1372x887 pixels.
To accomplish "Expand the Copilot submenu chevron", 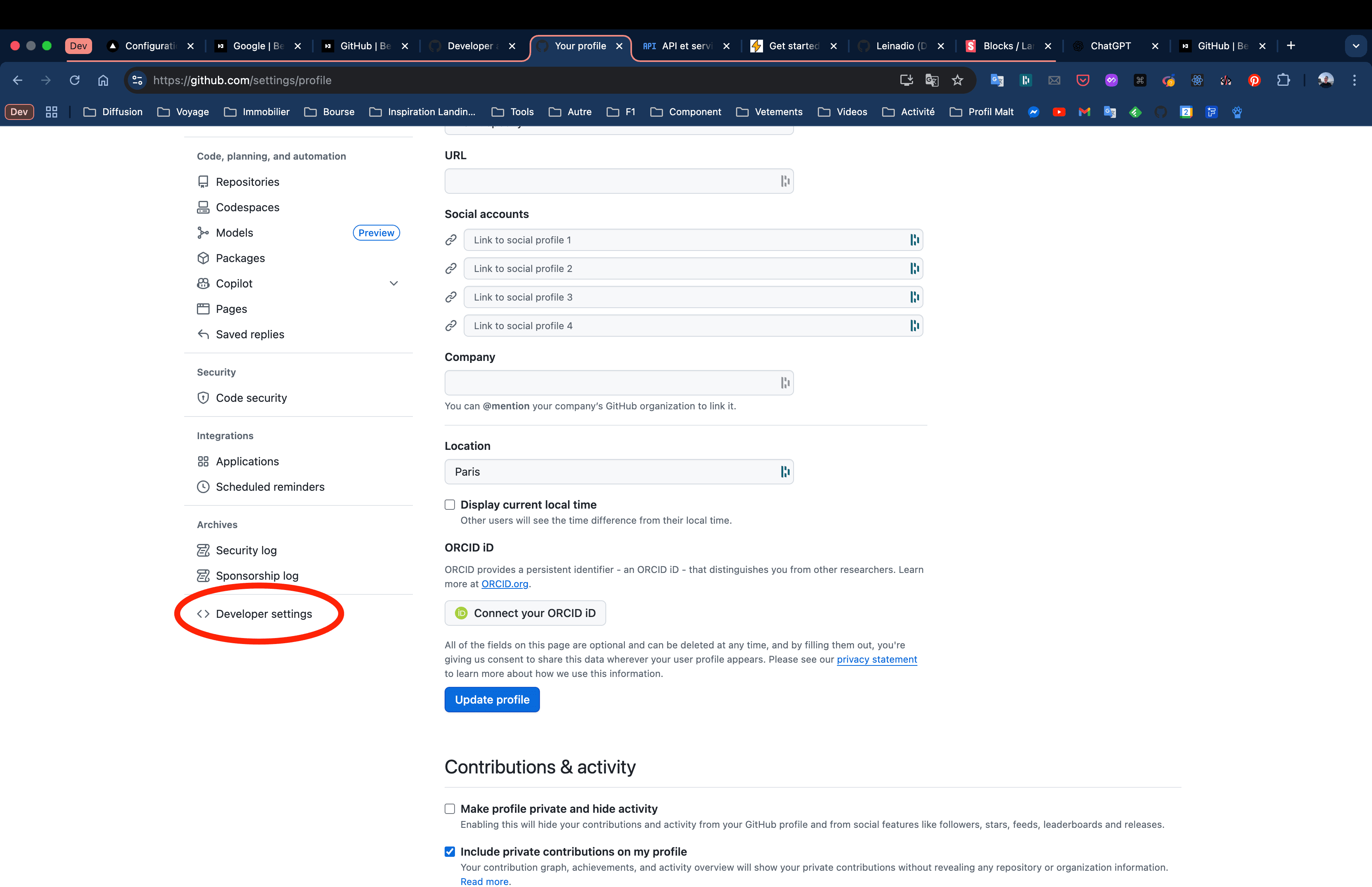I will (394, 283).
